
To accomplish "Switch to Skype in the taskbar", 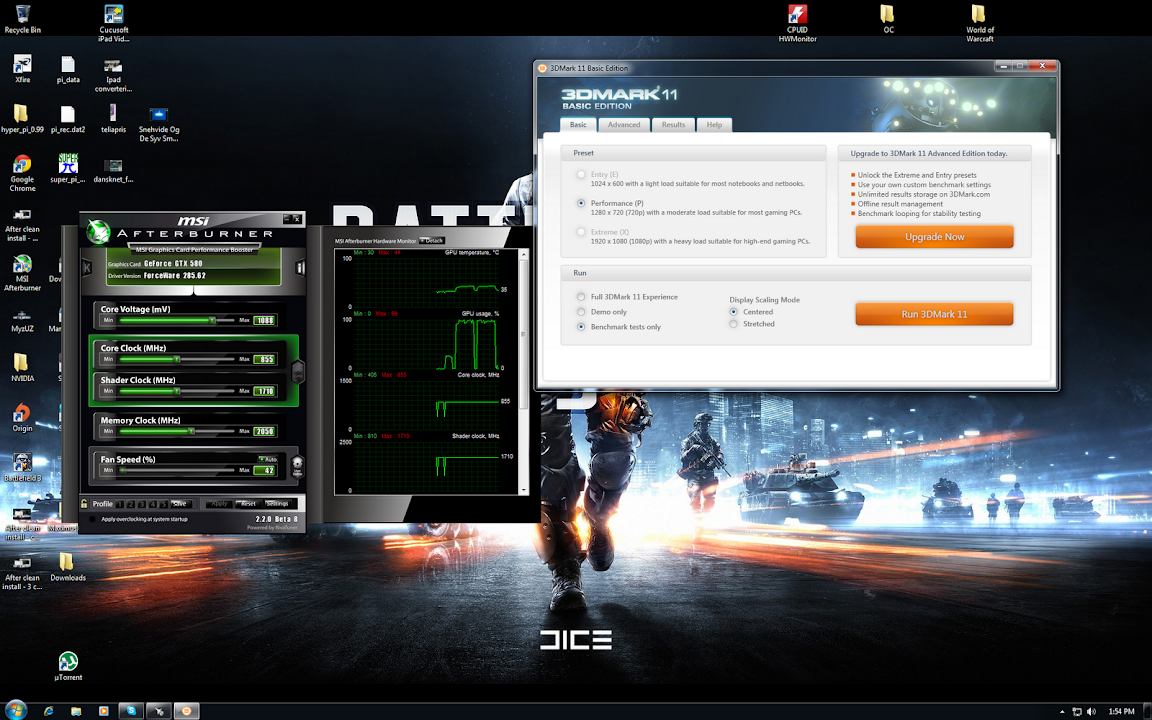I will 131,710.
